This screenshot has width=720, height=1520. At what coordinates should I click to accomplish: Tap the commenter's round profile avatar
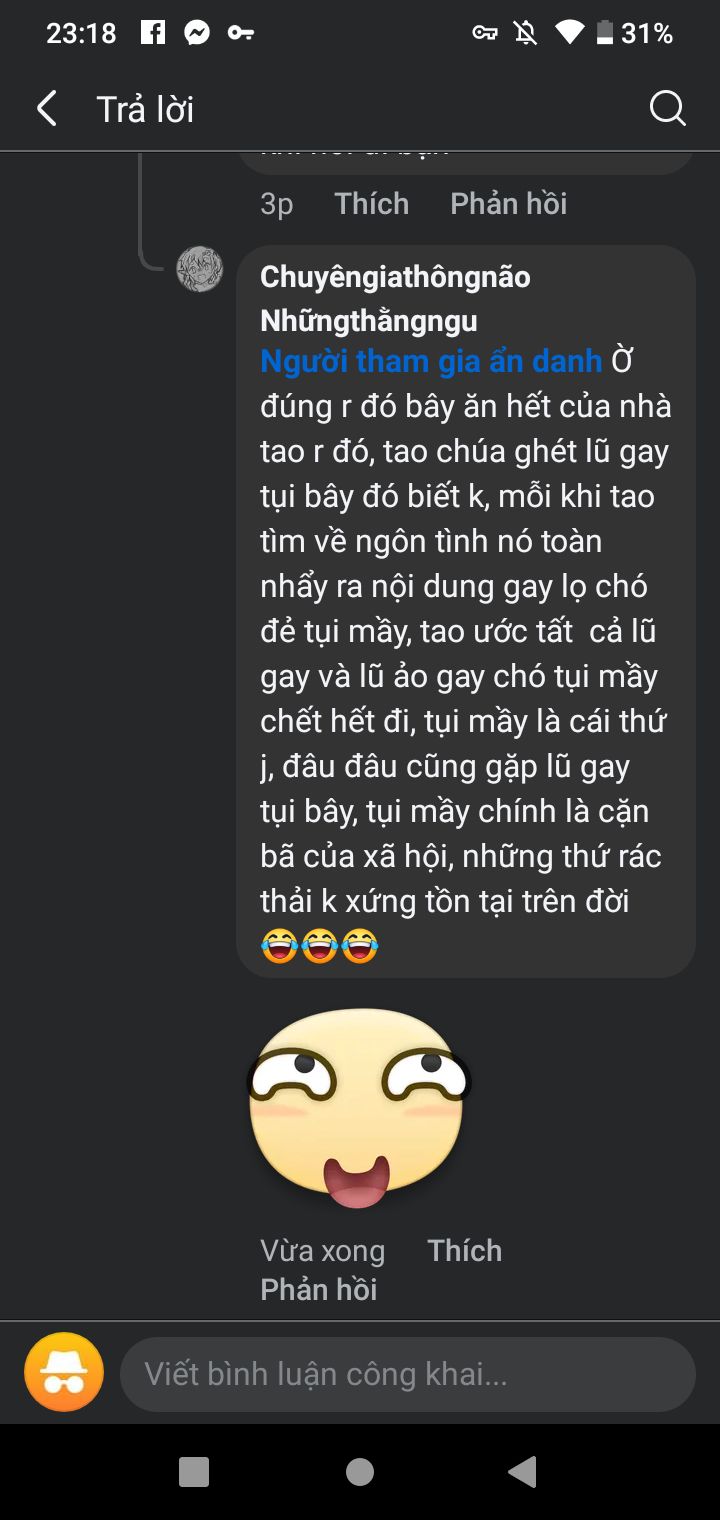[x=200, y=269]
